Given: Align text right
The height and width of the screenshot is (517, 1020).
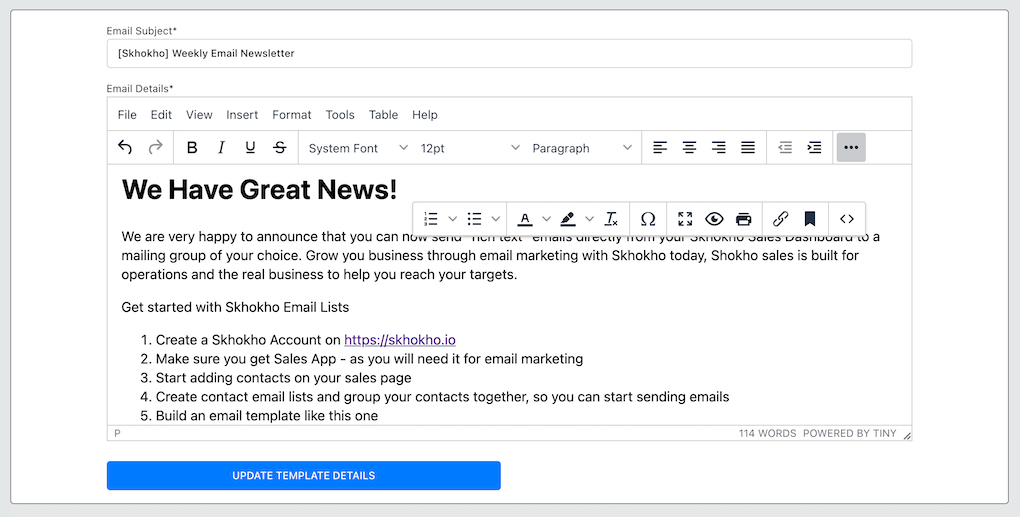Looking at the screenshot, I should point(719,148).
